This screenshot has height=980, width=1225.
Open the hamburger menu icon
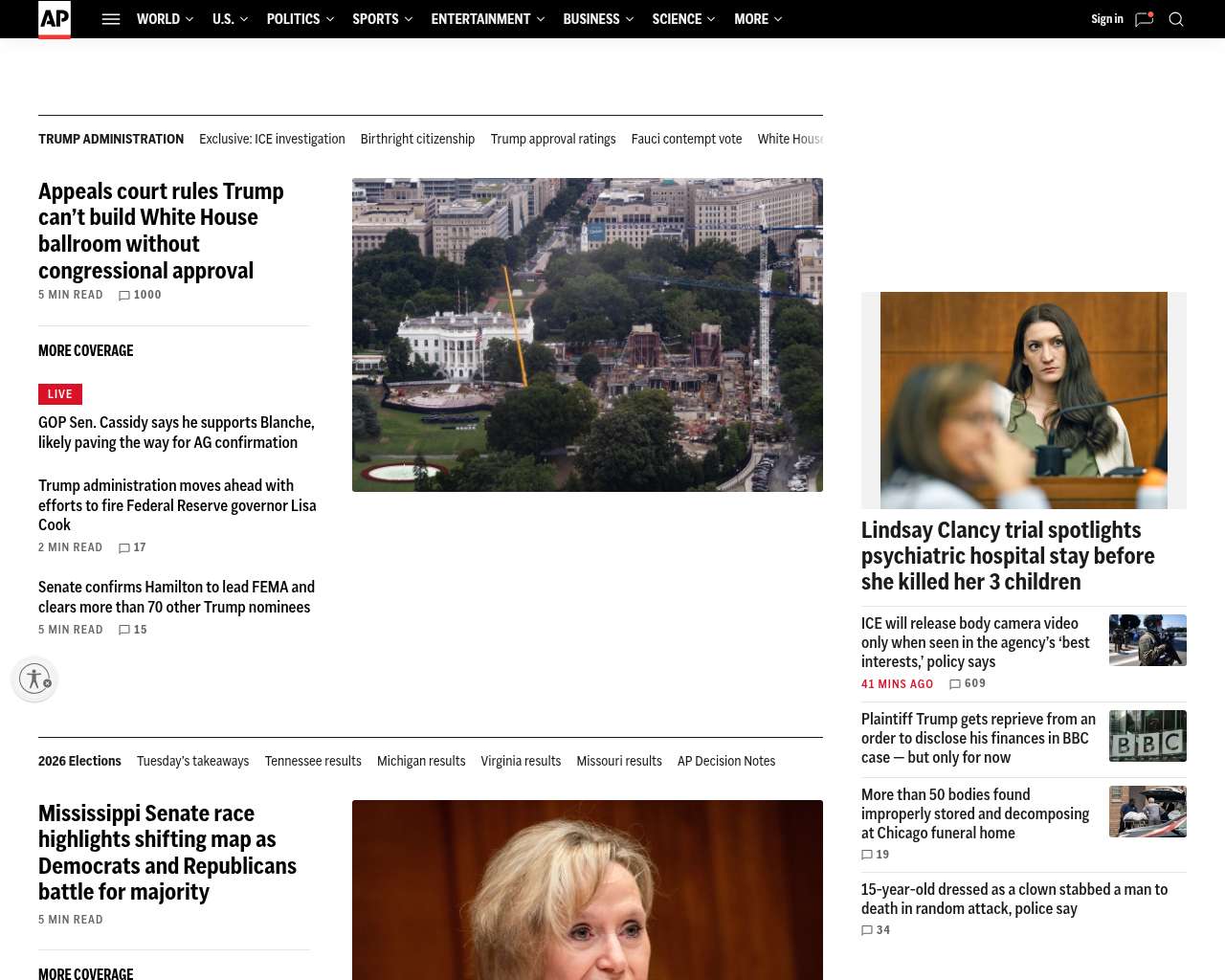[111, 19]
